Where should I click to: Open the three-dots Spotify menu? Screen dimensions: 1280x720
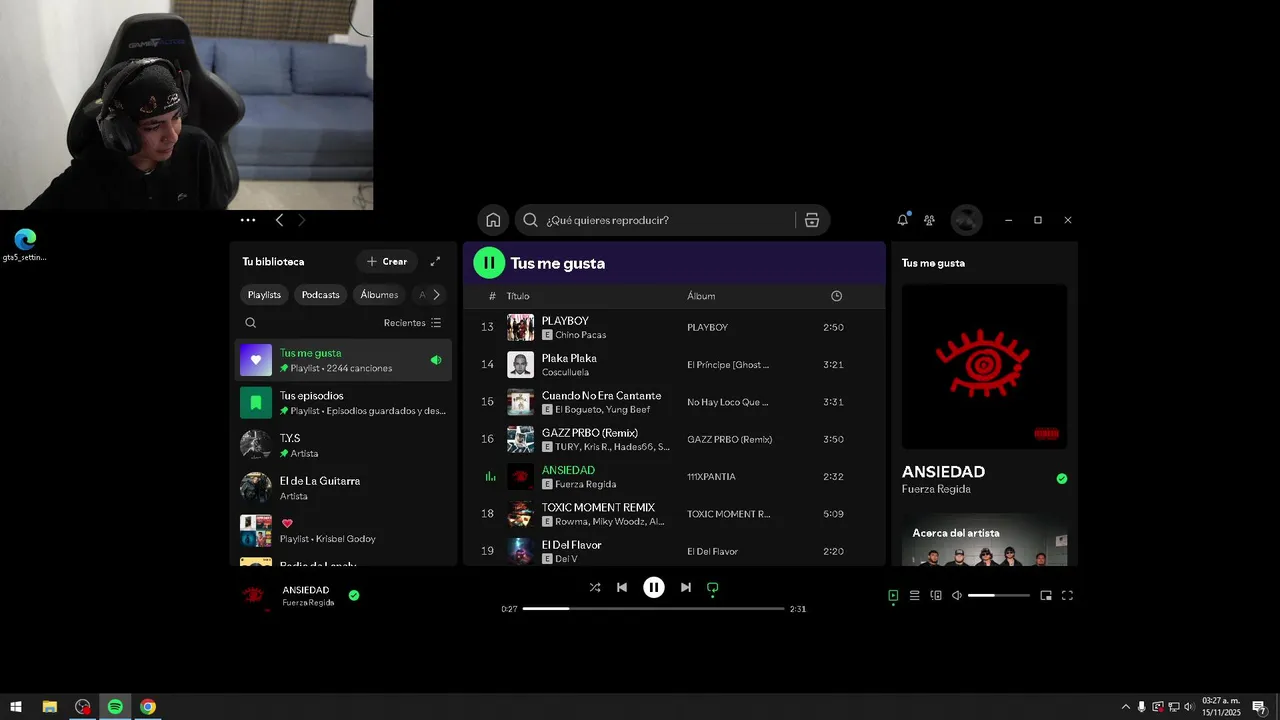[248, 220]
